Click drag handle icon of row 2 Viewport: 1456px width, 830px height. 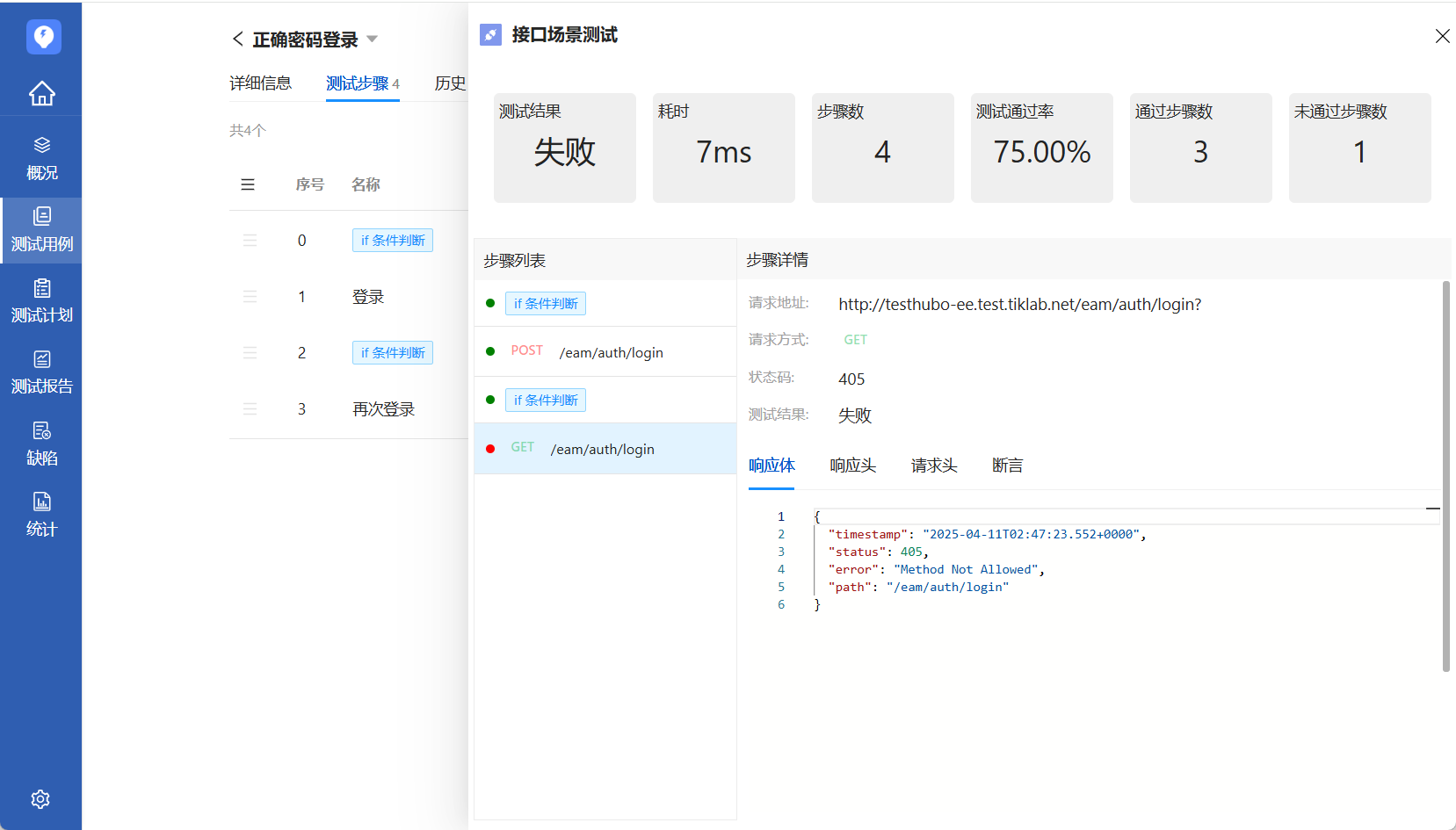tap(250, 353)
